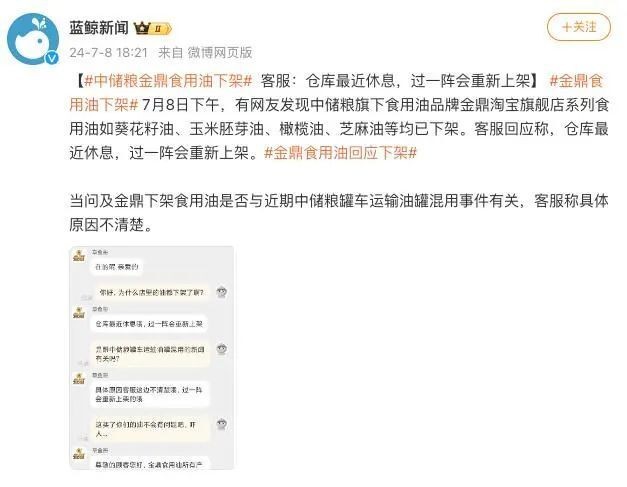This screenshot has width=627, height=487.
Task: Click the shop avatar in the chat screenshot's first message
Action: (x=79, y=256)
